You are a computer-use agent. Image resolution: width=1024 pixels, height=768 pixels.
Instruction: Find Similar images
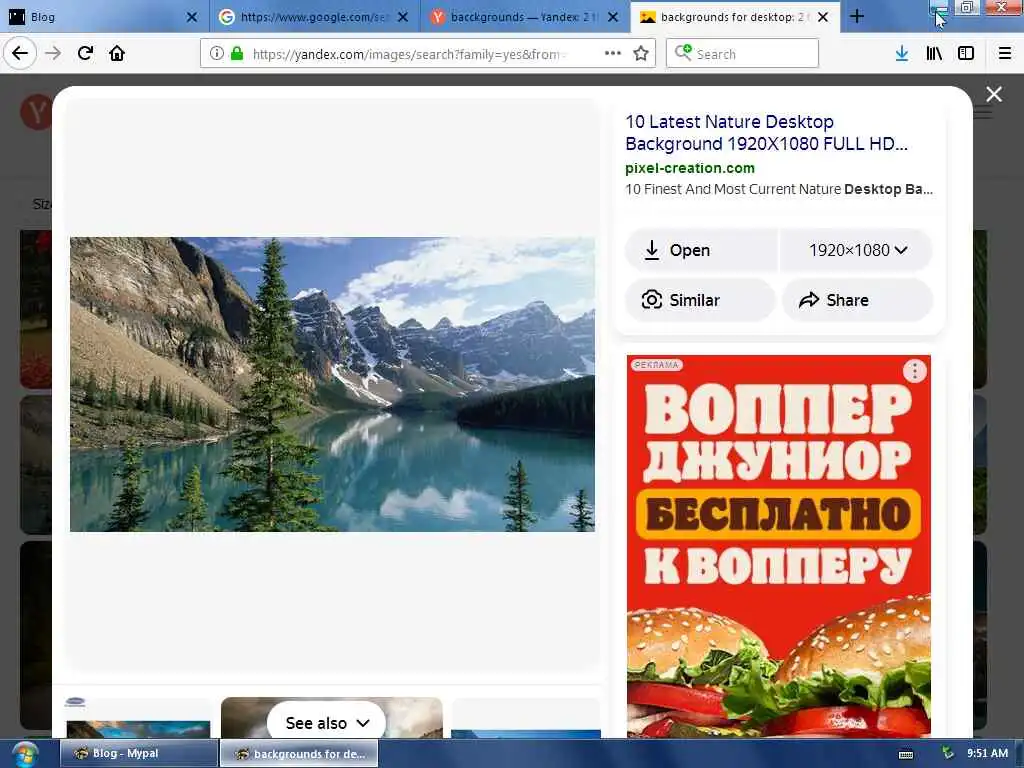[x=700, y=300]
